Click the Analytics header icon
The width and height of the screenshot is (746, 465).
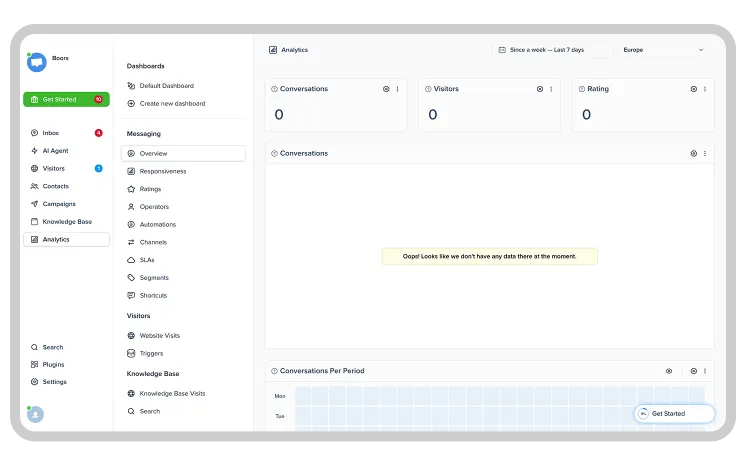tap(273, 50)
